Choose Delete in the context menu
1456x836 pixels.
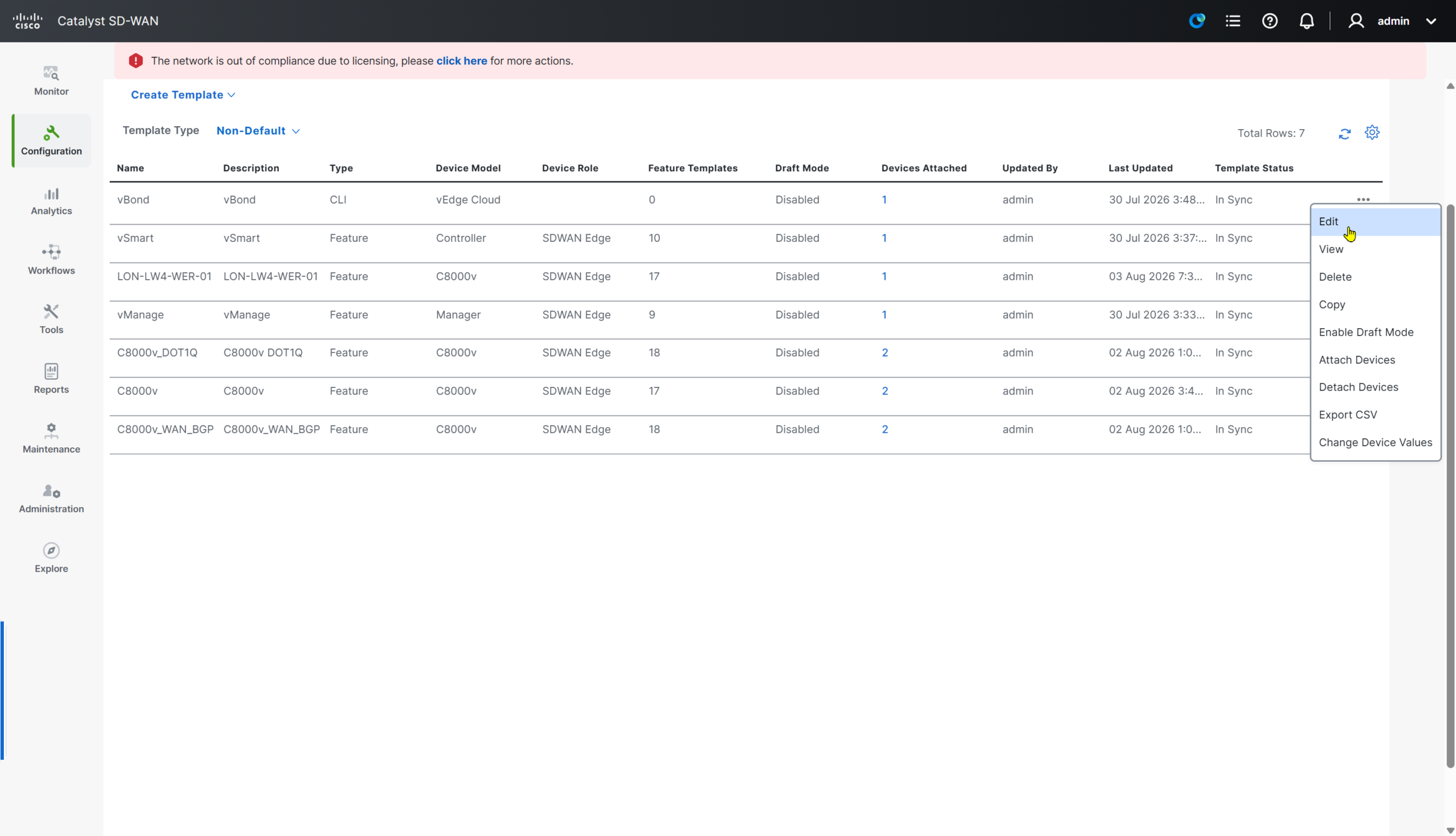(1376, 277)
